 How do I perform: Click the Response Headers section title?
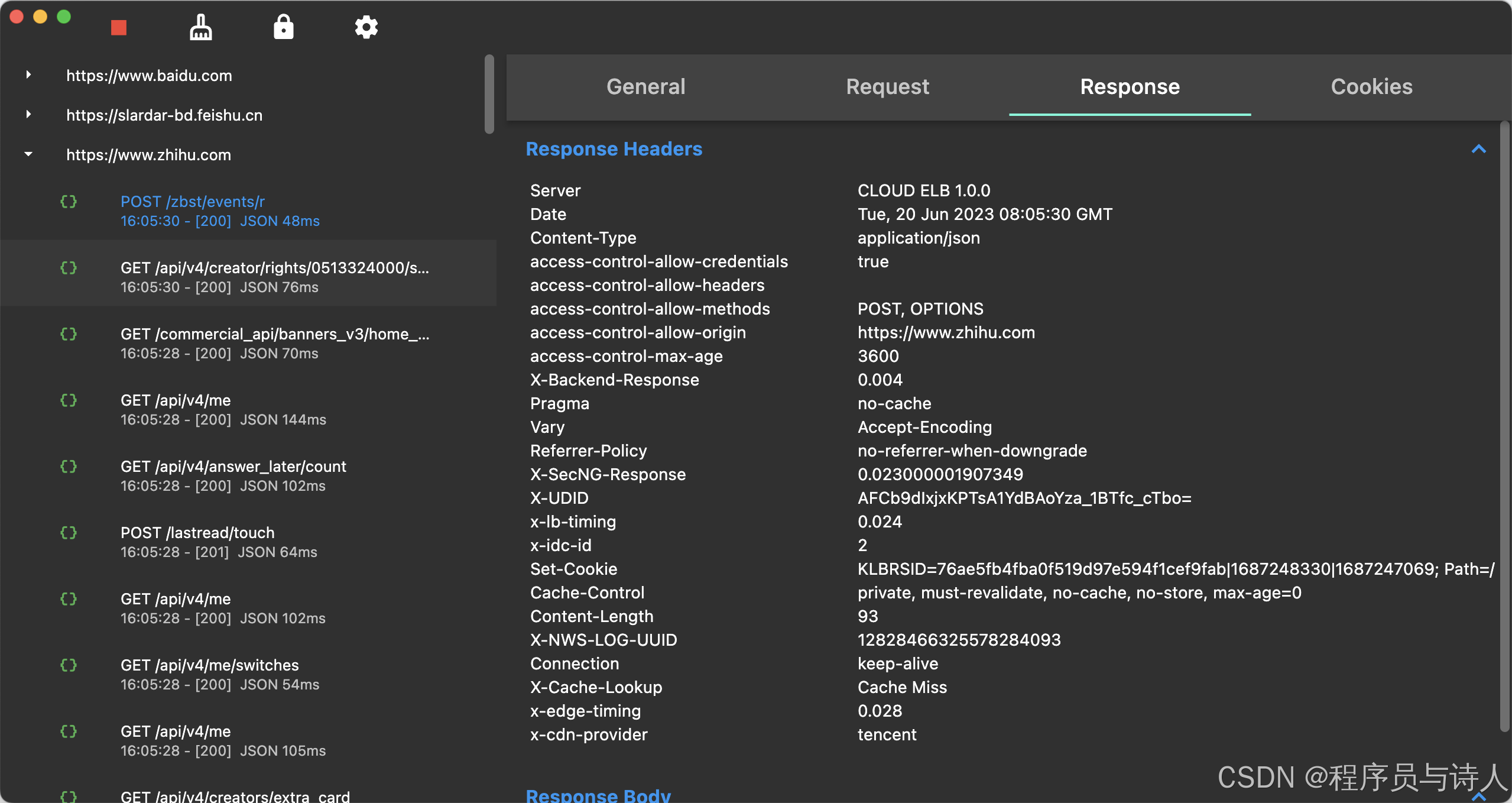(614, 149)
